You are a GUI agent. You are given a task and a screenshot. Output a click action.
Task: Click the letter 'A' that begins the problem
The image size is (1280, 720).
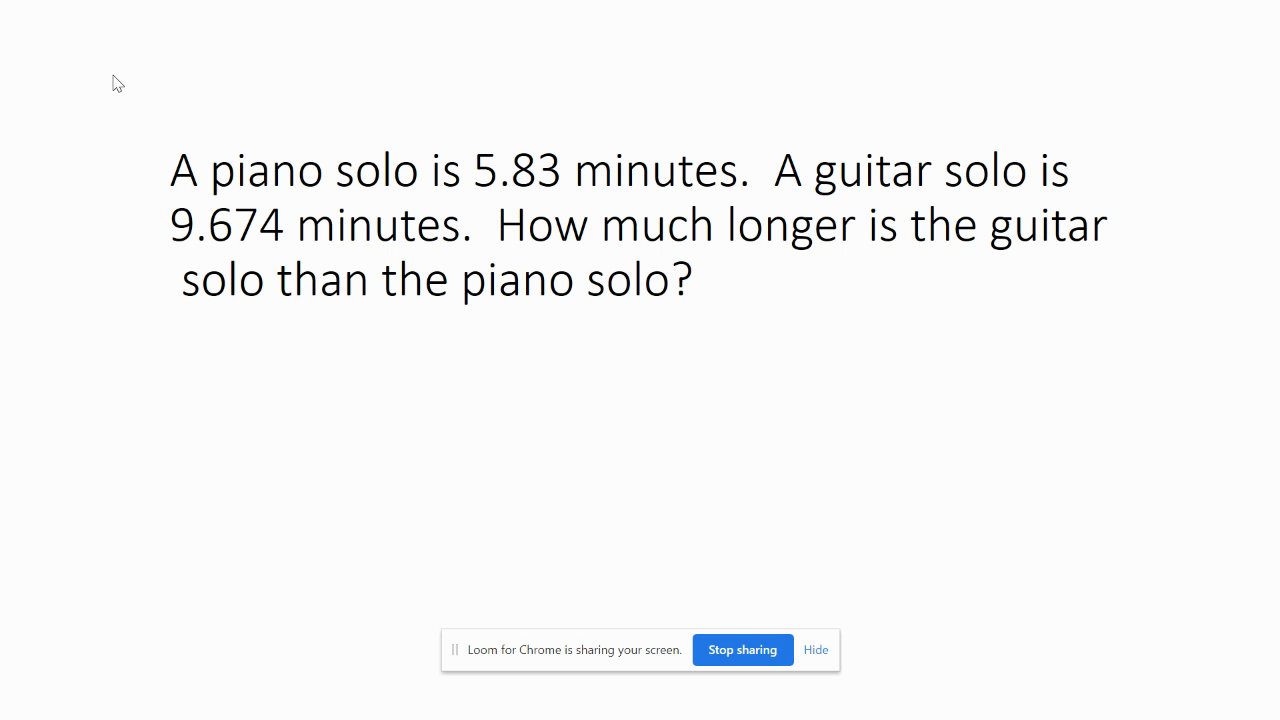click(x=184, y=171)
